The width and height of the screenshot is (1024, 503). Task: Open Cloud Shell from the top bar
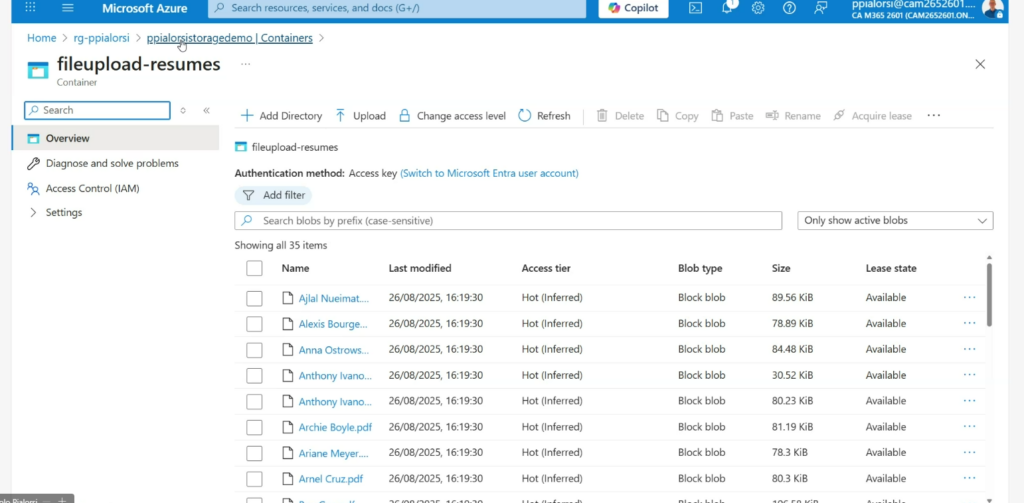696,8
